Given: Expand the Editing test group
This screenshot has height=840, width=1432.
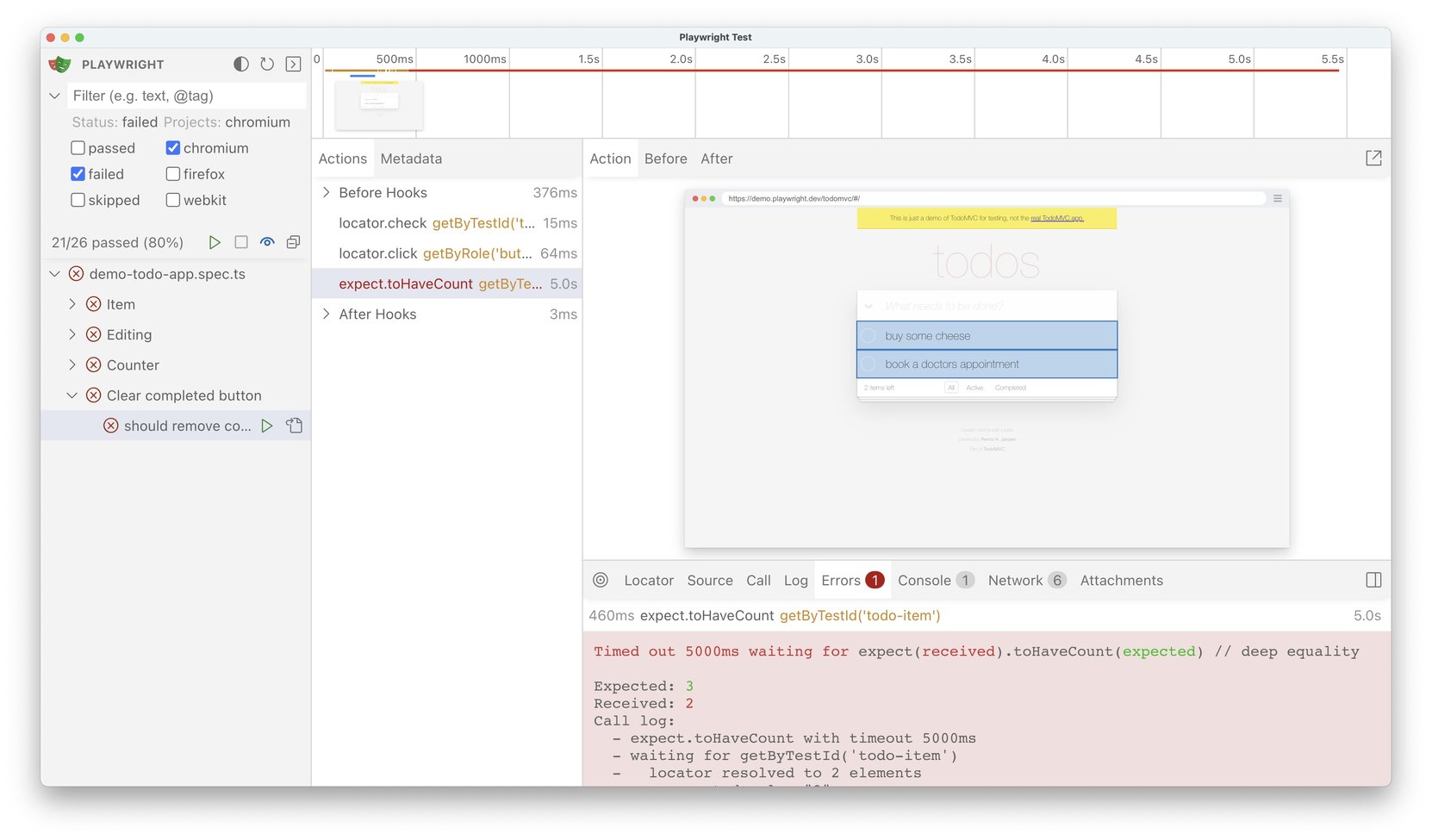Looking at the screenshot, I should click(72, 334).
